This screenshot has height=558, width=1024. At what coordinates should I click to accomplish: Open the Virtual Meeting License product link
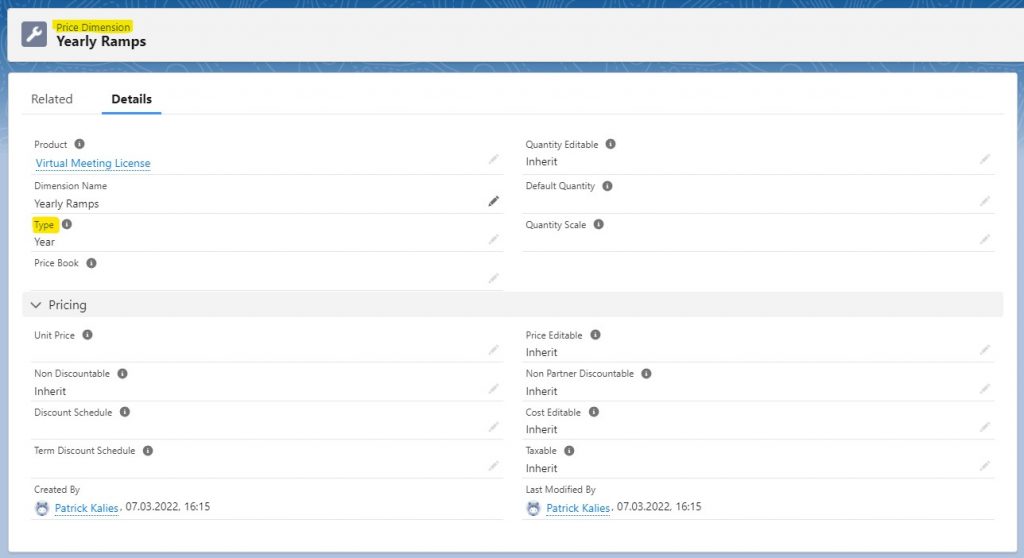(93, 163)
